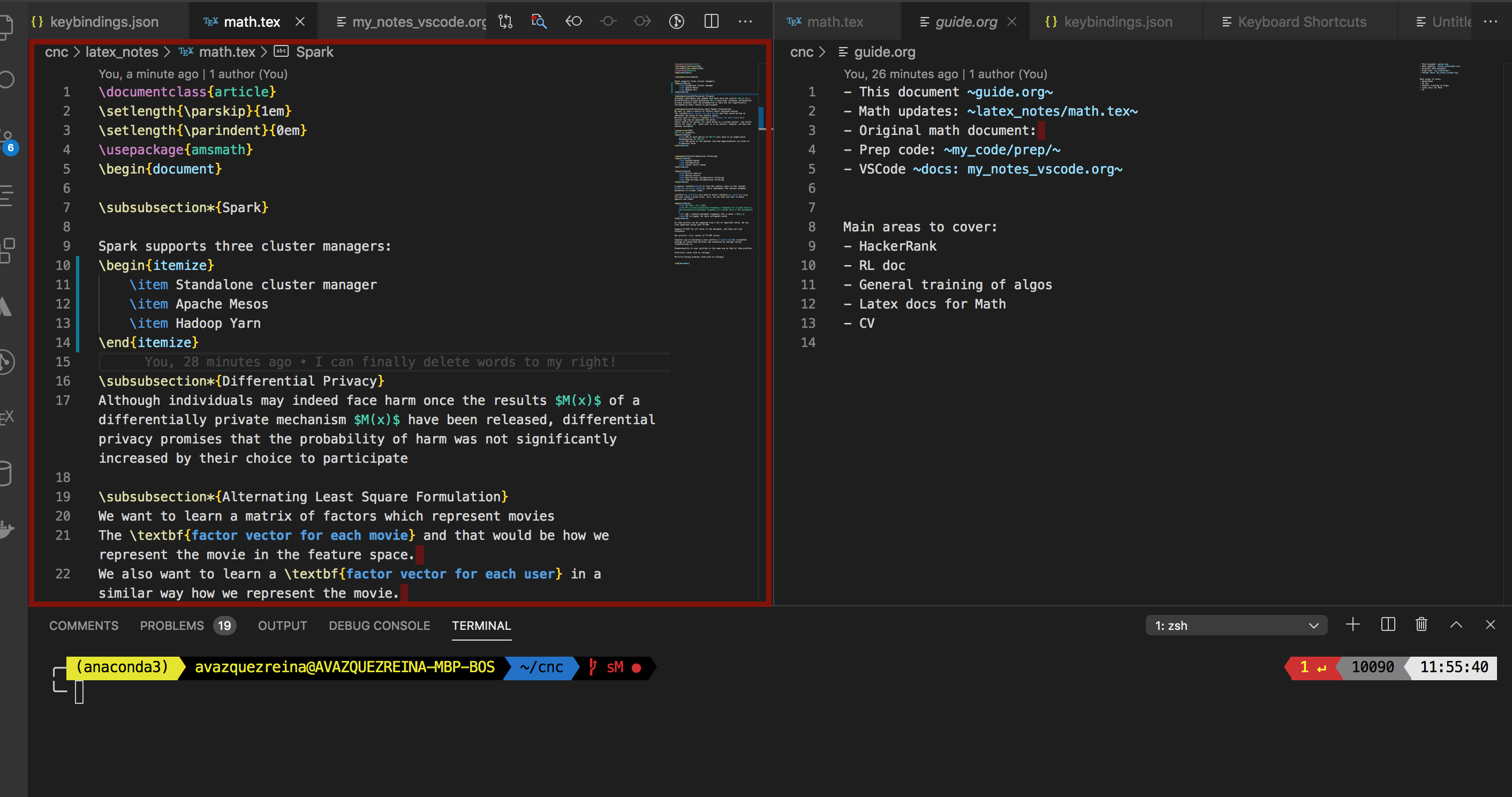1512x797 pixels.
Task: Switch to the my_notes_vscode.org tab
Action: coord(411,22)
